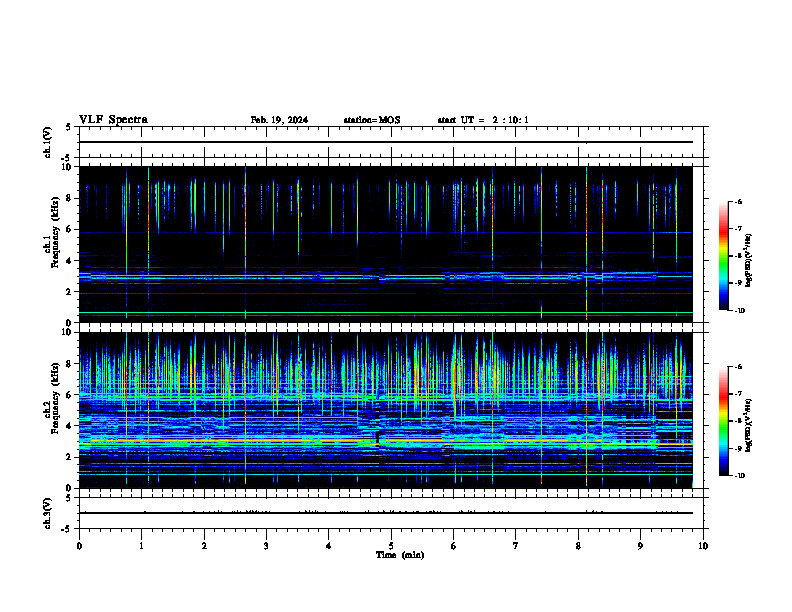Click time axis tick label "10" at far right
Screen dimensions: 792x612
703,546
